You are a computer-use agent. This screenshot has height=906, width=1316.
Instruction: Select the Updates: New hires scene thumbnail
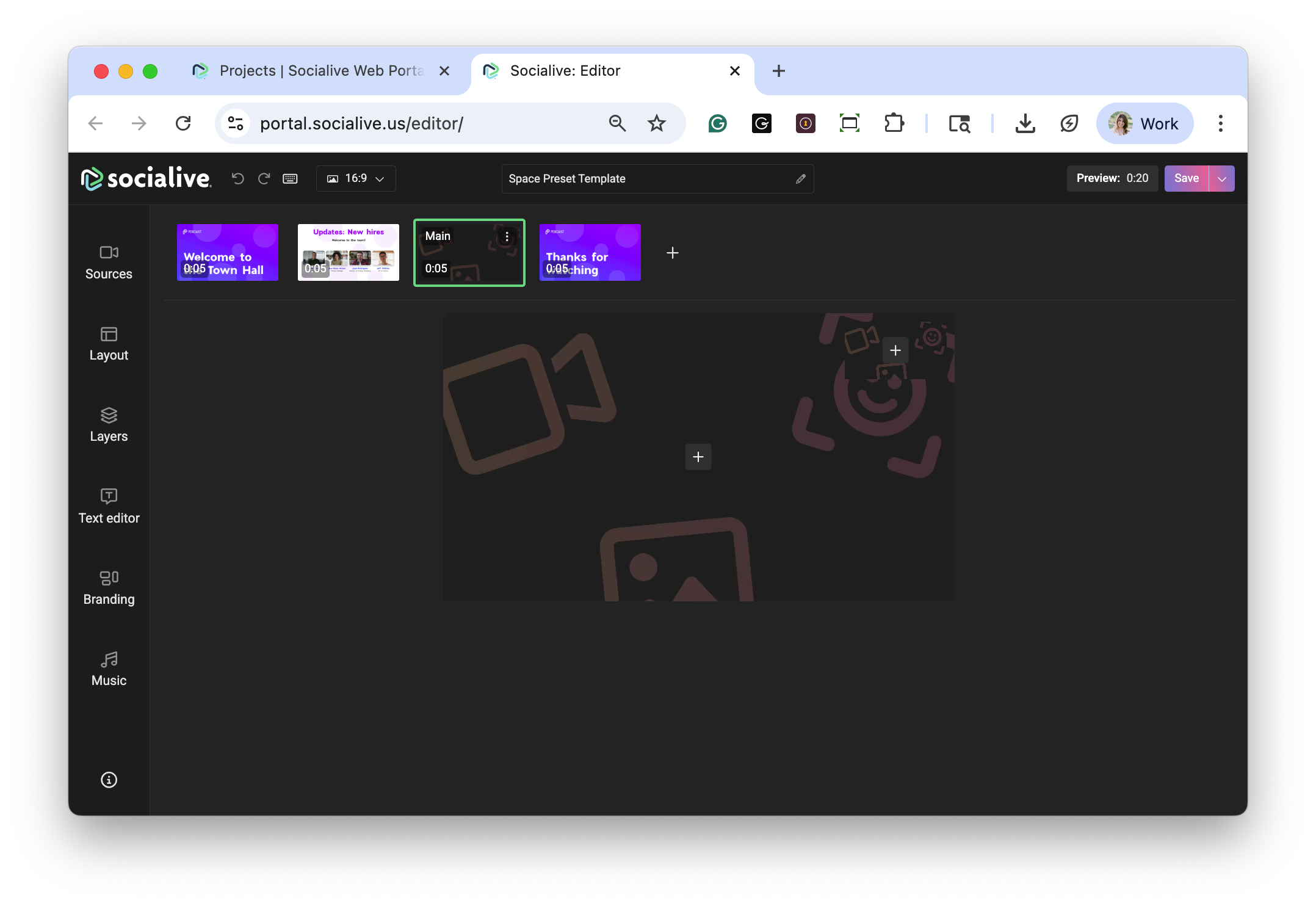pyautogui.click(x=348, y=252)
